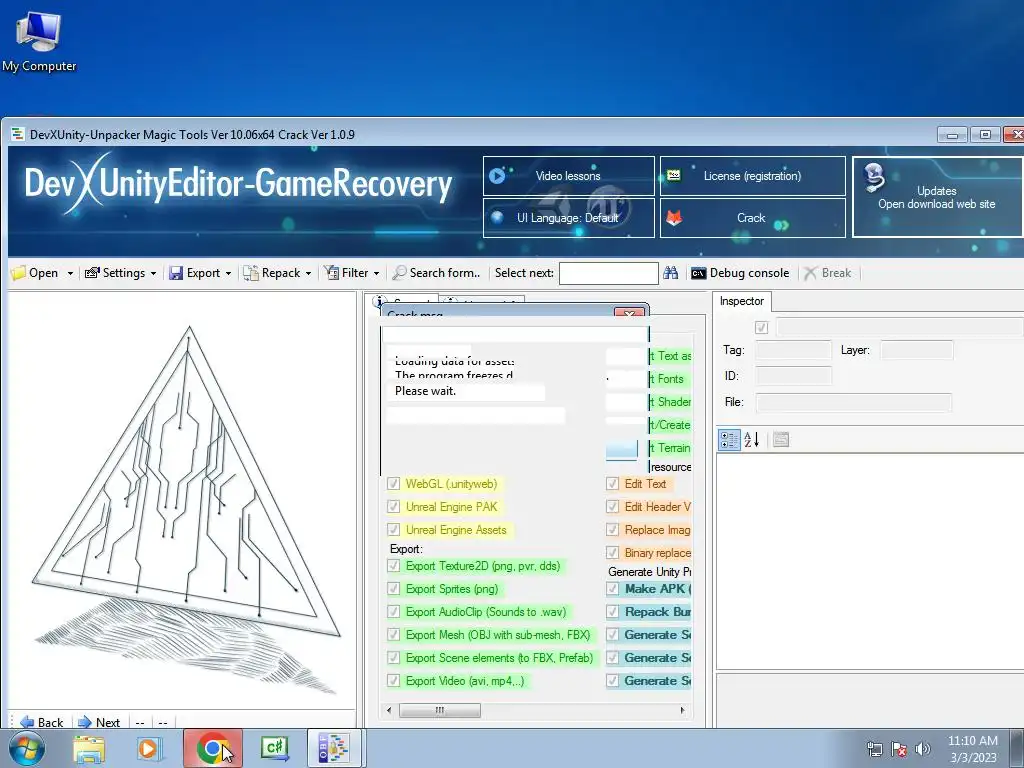Expand the Settings dropdown arrow
Screen dimensions: 1024x768
point(153,274)
